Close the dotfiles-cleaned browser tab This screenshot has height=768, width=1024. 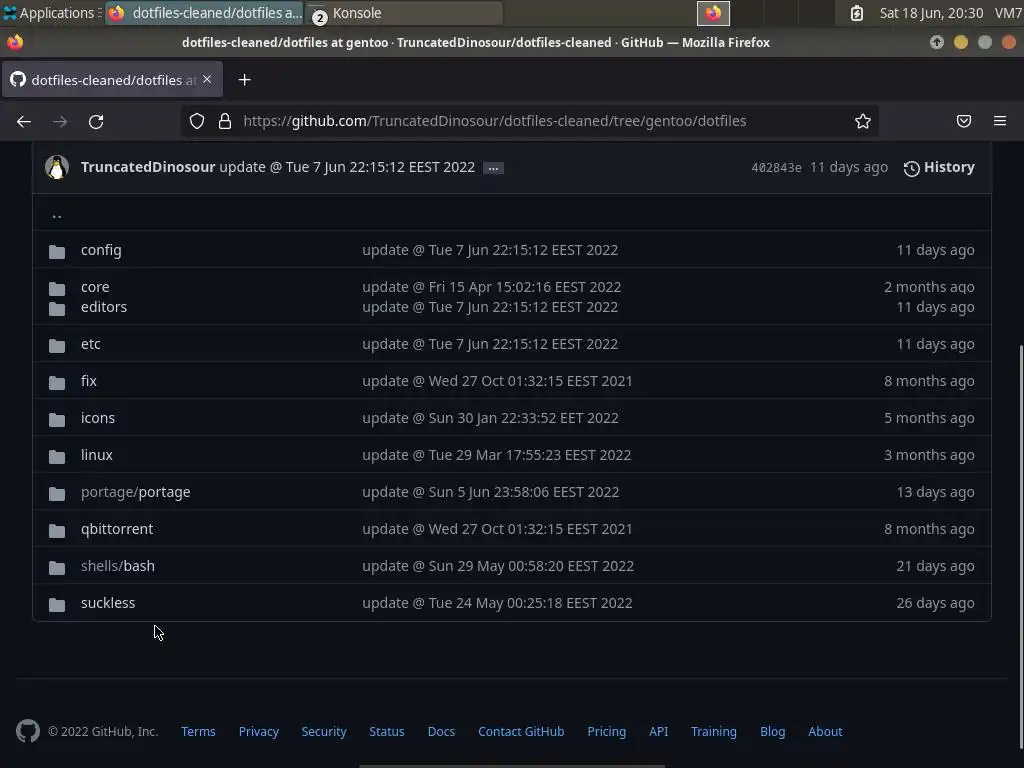[207, 79]
